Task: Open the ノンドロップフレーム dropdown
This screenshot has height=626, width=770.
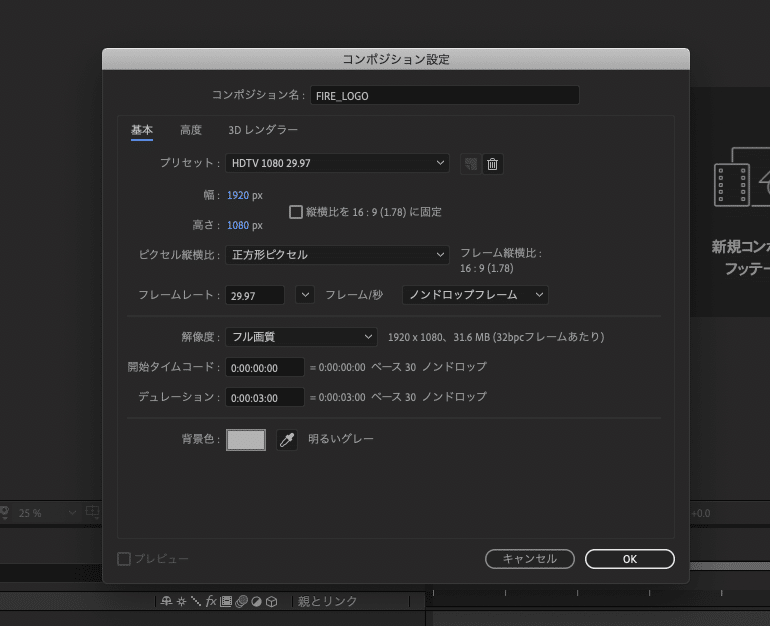Action: point(475,295)
